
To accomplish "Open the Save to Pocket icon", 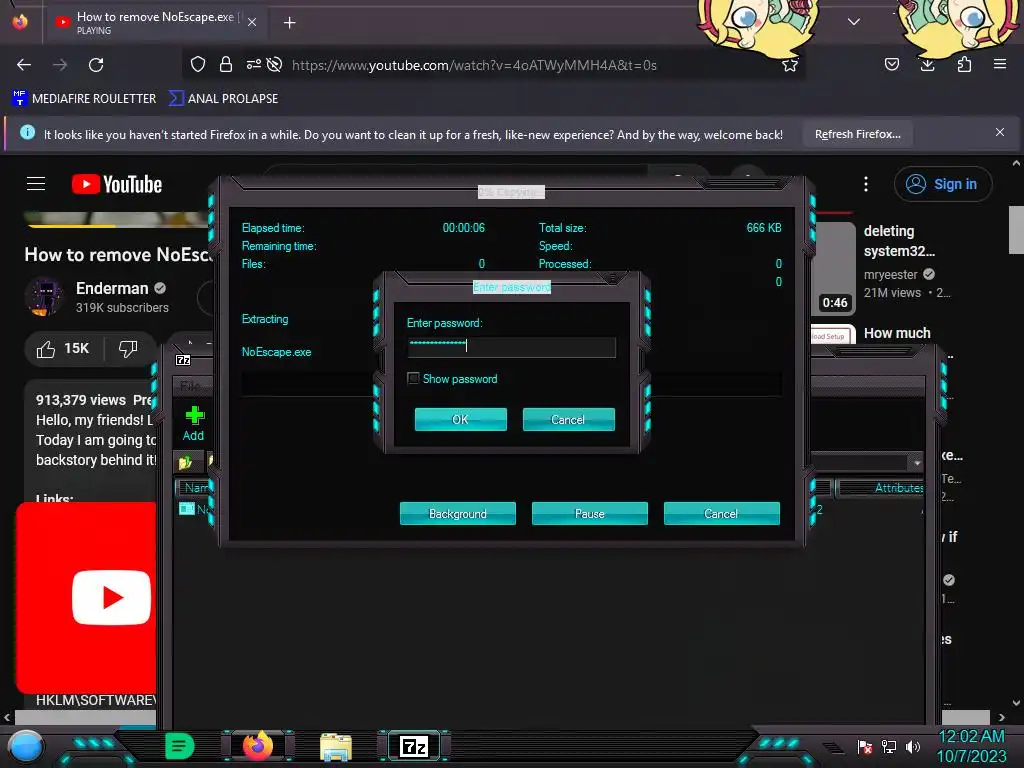I will point(892,64).
